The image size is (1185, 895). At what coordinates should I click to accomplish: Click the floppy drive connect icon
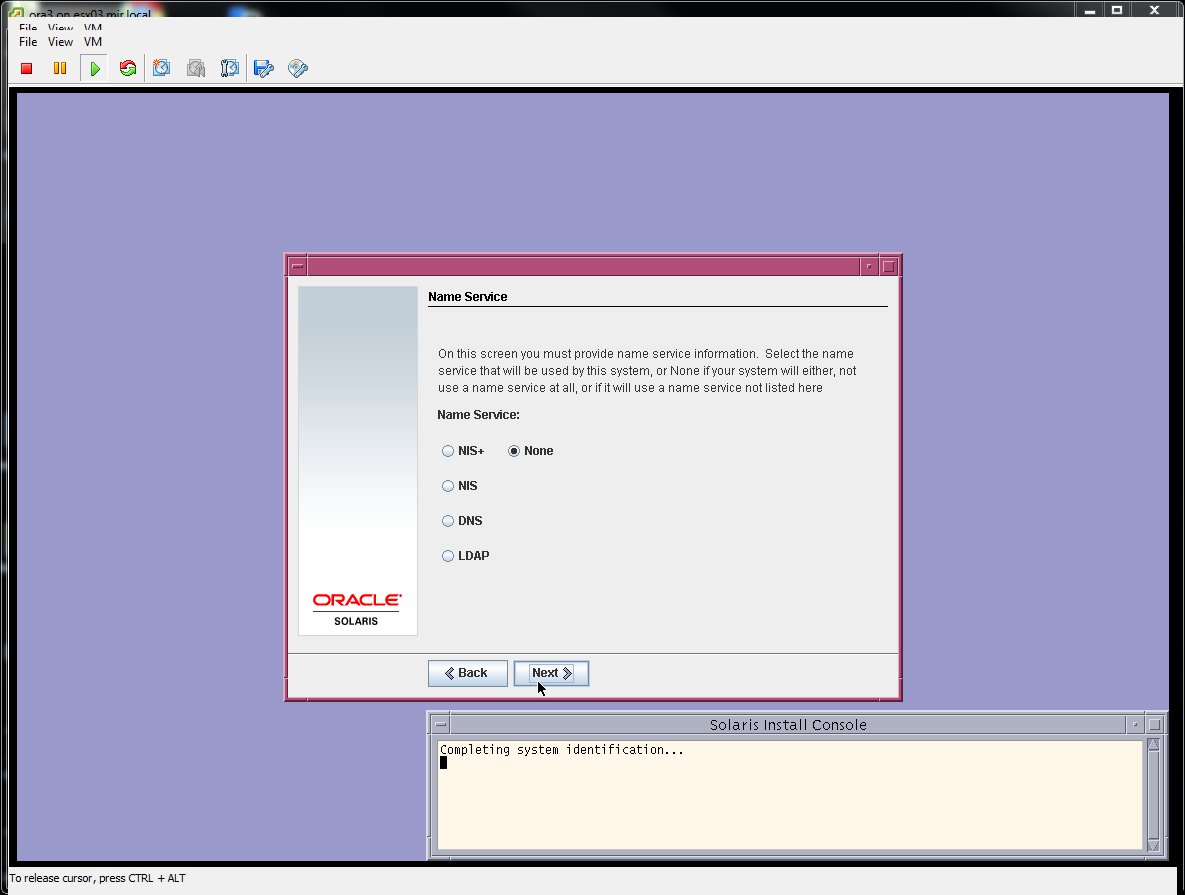264,69
